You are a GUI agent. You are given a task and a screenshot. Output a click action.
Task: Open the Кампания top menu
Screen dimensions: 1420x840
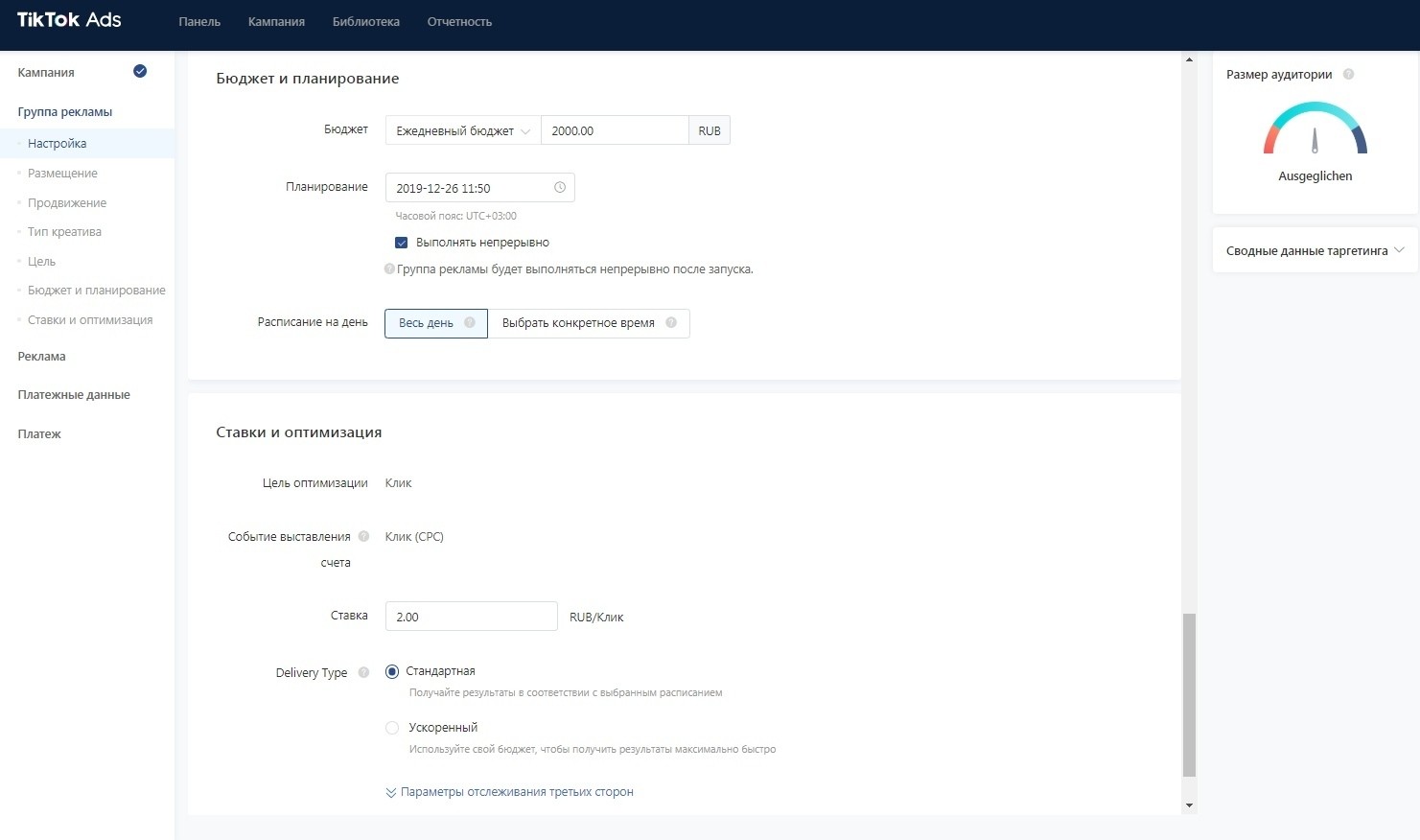tap(276, 21)
